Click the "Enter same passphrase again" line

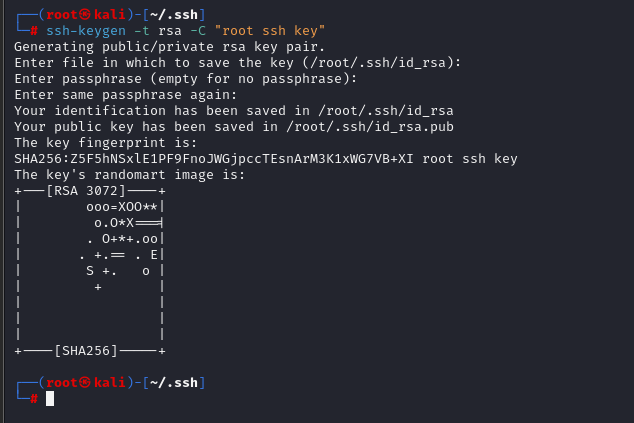(x=125, y=95)
